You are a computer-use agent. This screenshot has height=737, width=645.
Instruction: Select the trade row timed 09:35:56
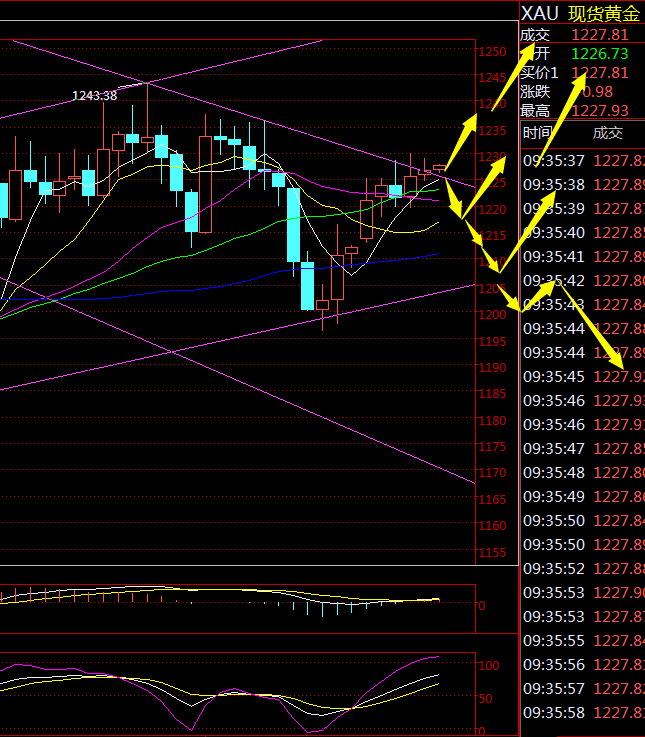583,665
